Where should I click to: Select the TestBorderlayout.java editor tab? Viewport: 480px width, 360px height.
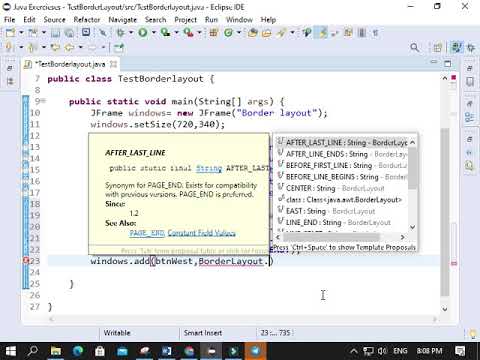(x=70, y=64)
